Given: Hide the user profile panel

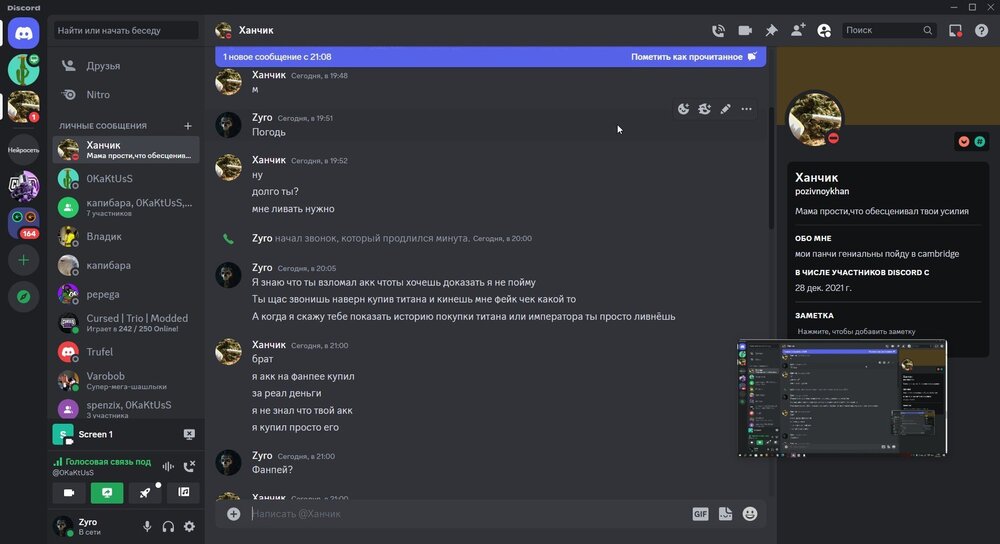Looking at the screenshot, I should tap(824, 30).
